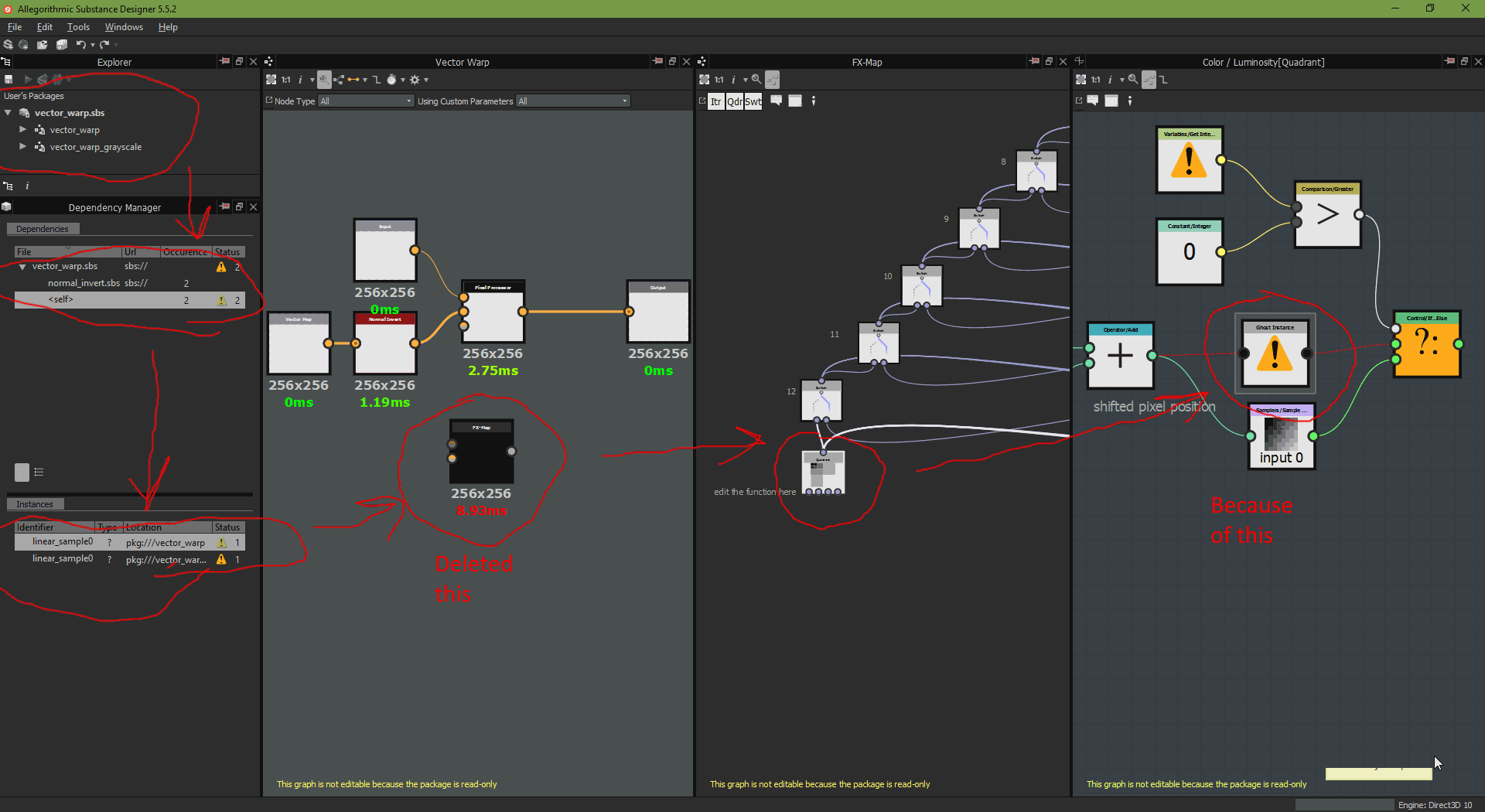Collapse vector_warp.sbs package in Explorer
This screenshot has width=1485, height=812.
point(9,113)
